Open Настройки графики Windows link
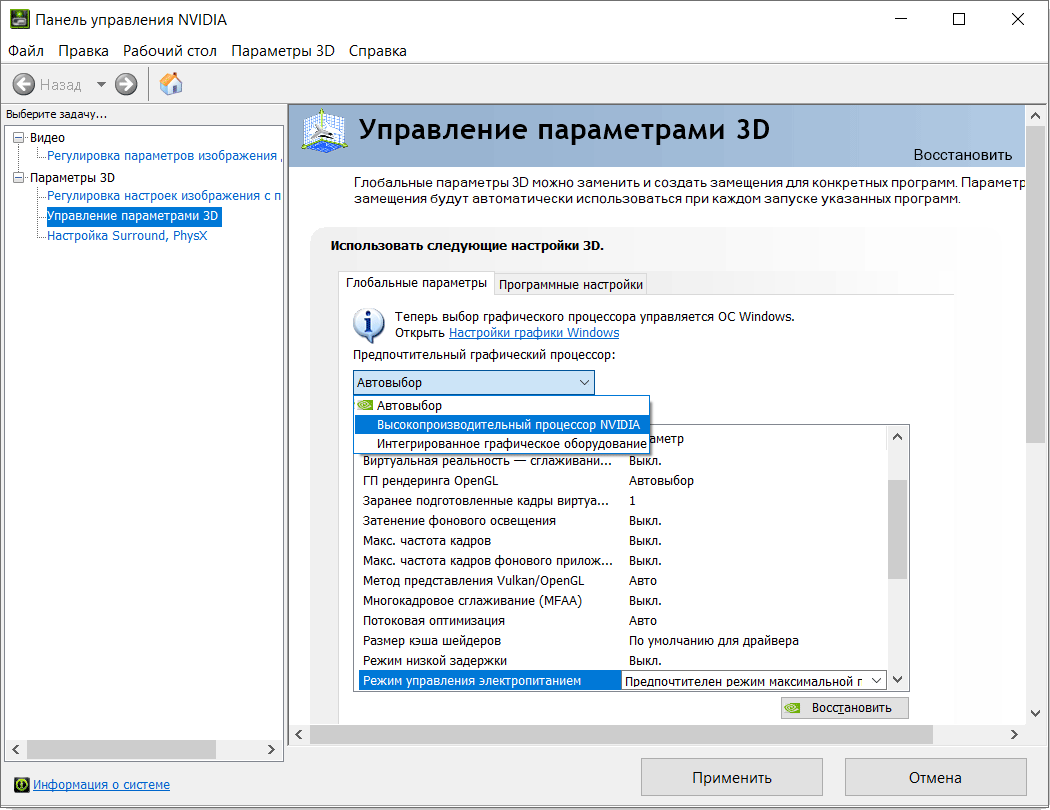Viewport: 1050px width, 810px height. [x=534, y=333]
